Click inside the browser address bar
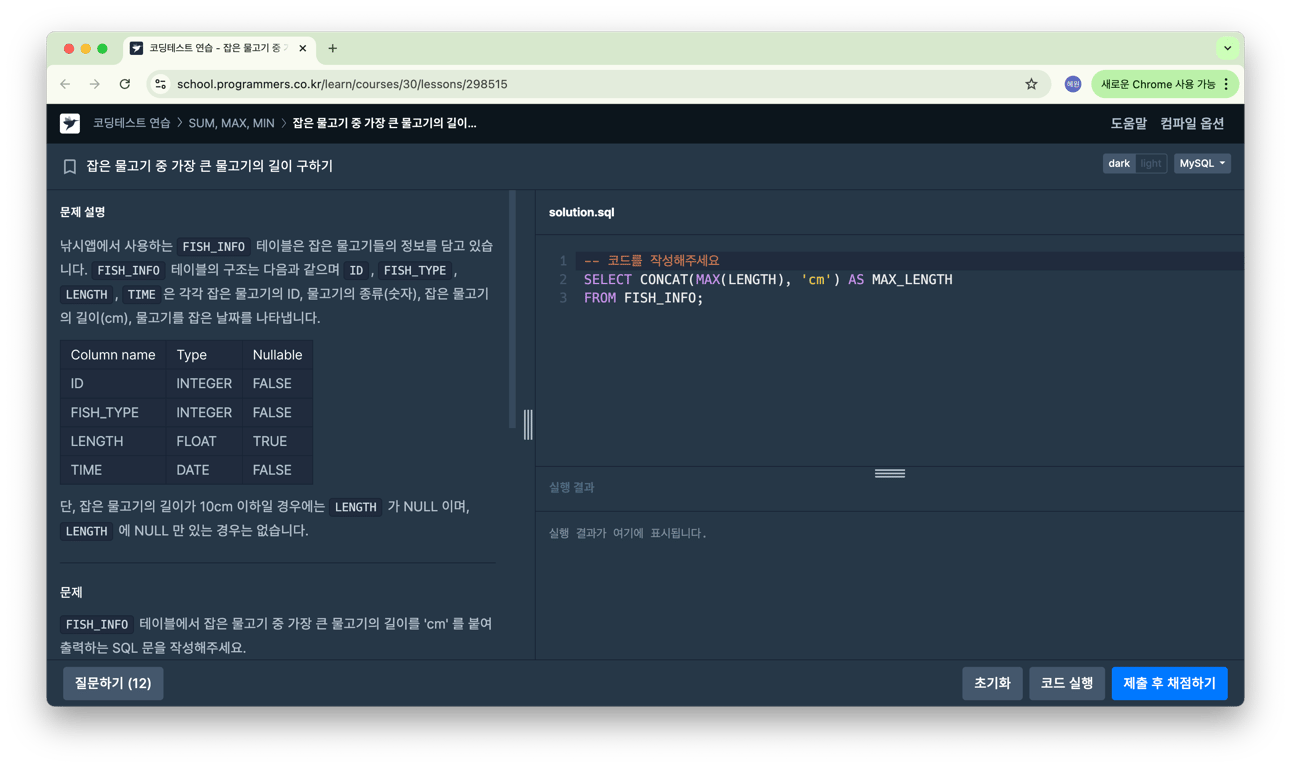Screen dimensions: 1291x768 400,84
